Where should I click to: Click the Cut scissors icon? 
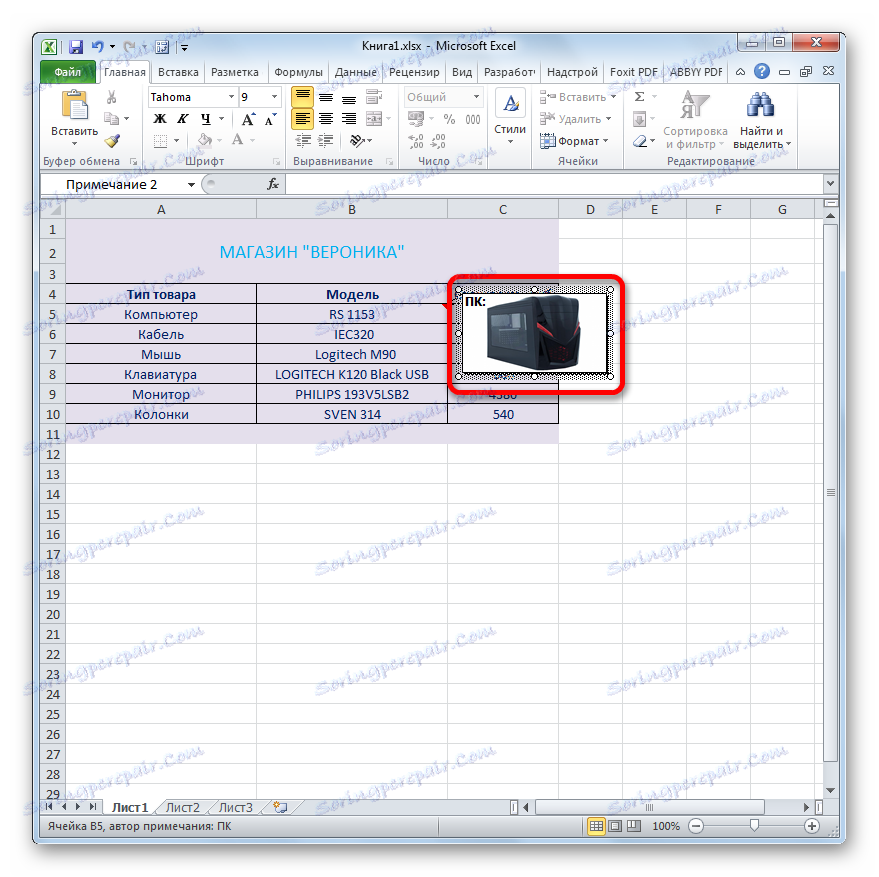(112, 98)
